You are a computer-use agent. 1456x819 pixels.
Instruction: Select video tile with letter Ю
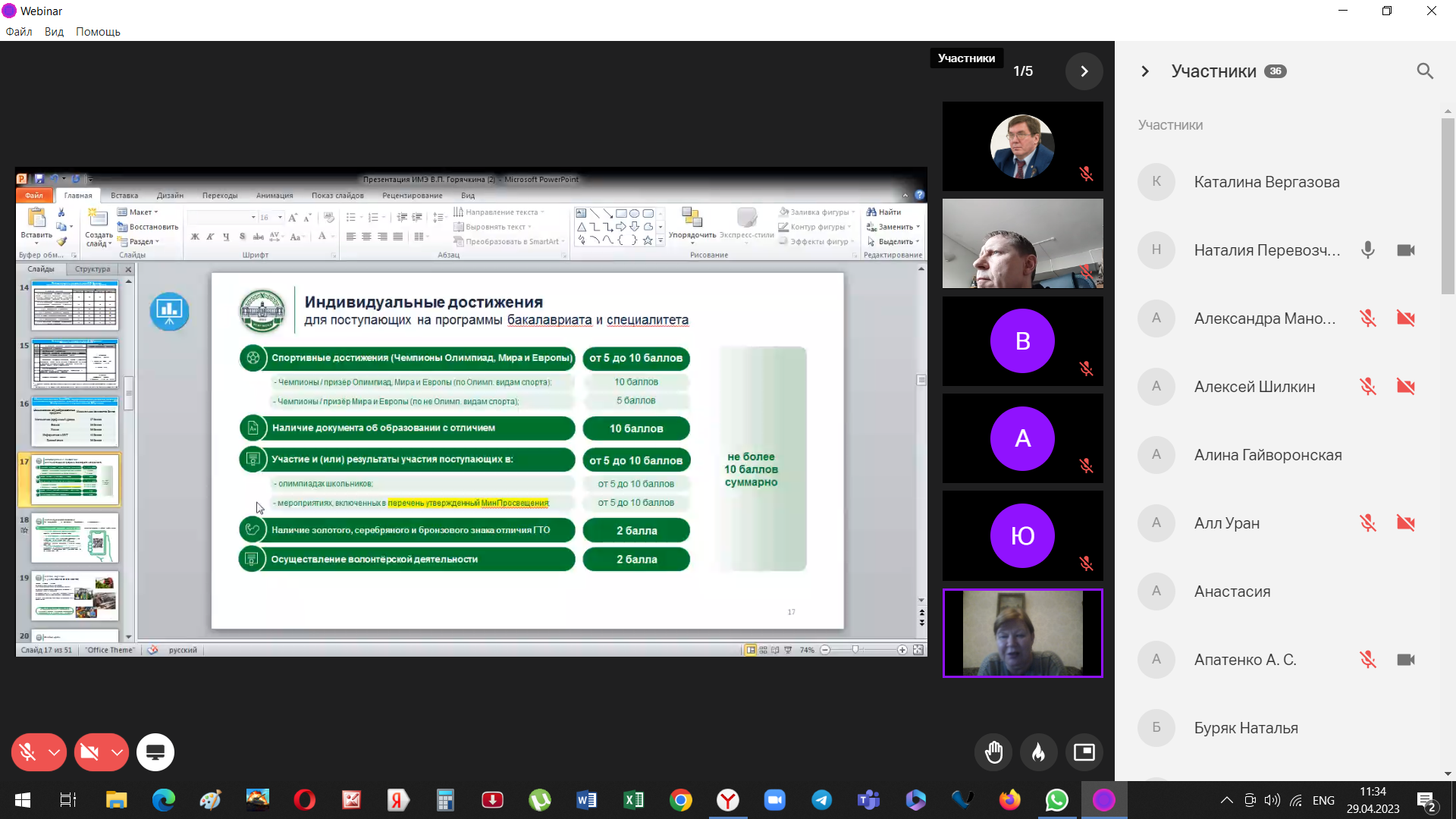click(x=1022, y=536)
